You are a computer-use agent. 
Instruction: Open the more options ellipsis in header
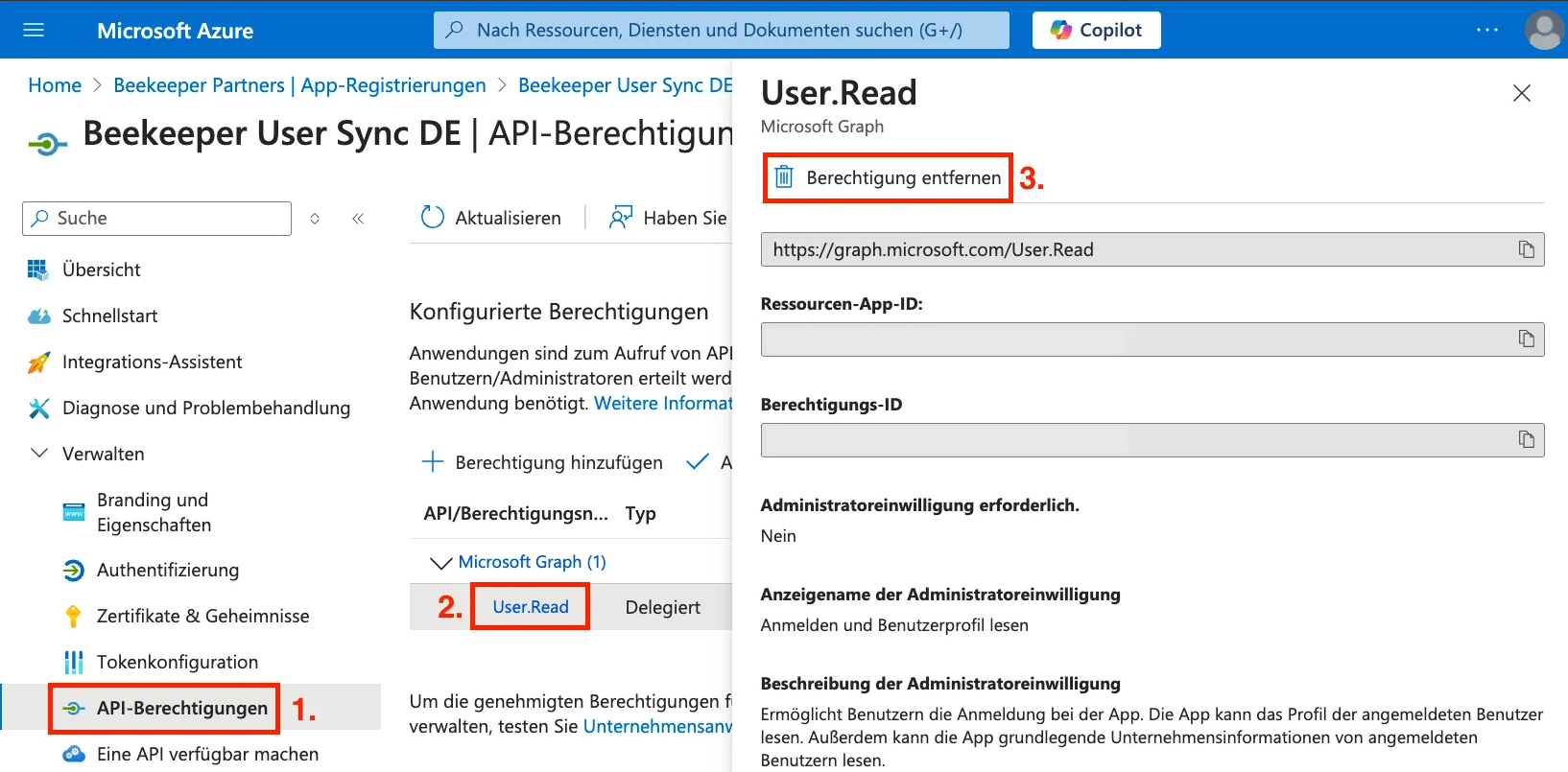coord(1486,30)
